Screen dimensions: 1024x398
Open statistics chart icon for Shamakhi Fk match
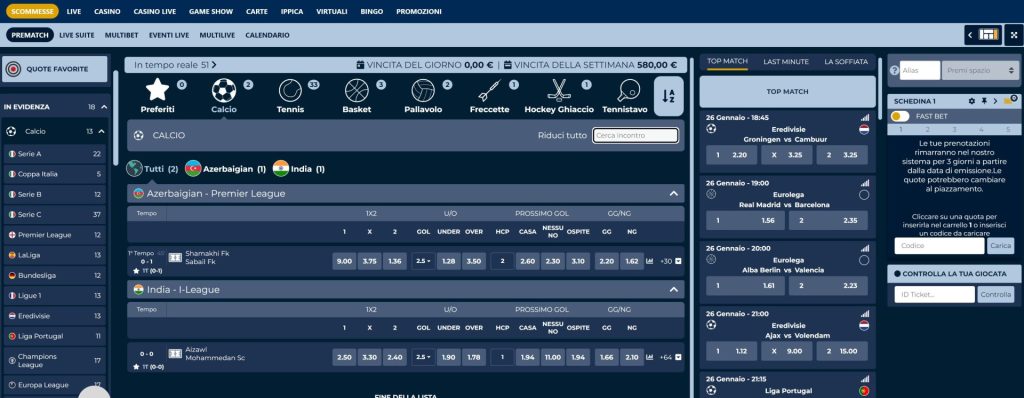pos(649,261)
